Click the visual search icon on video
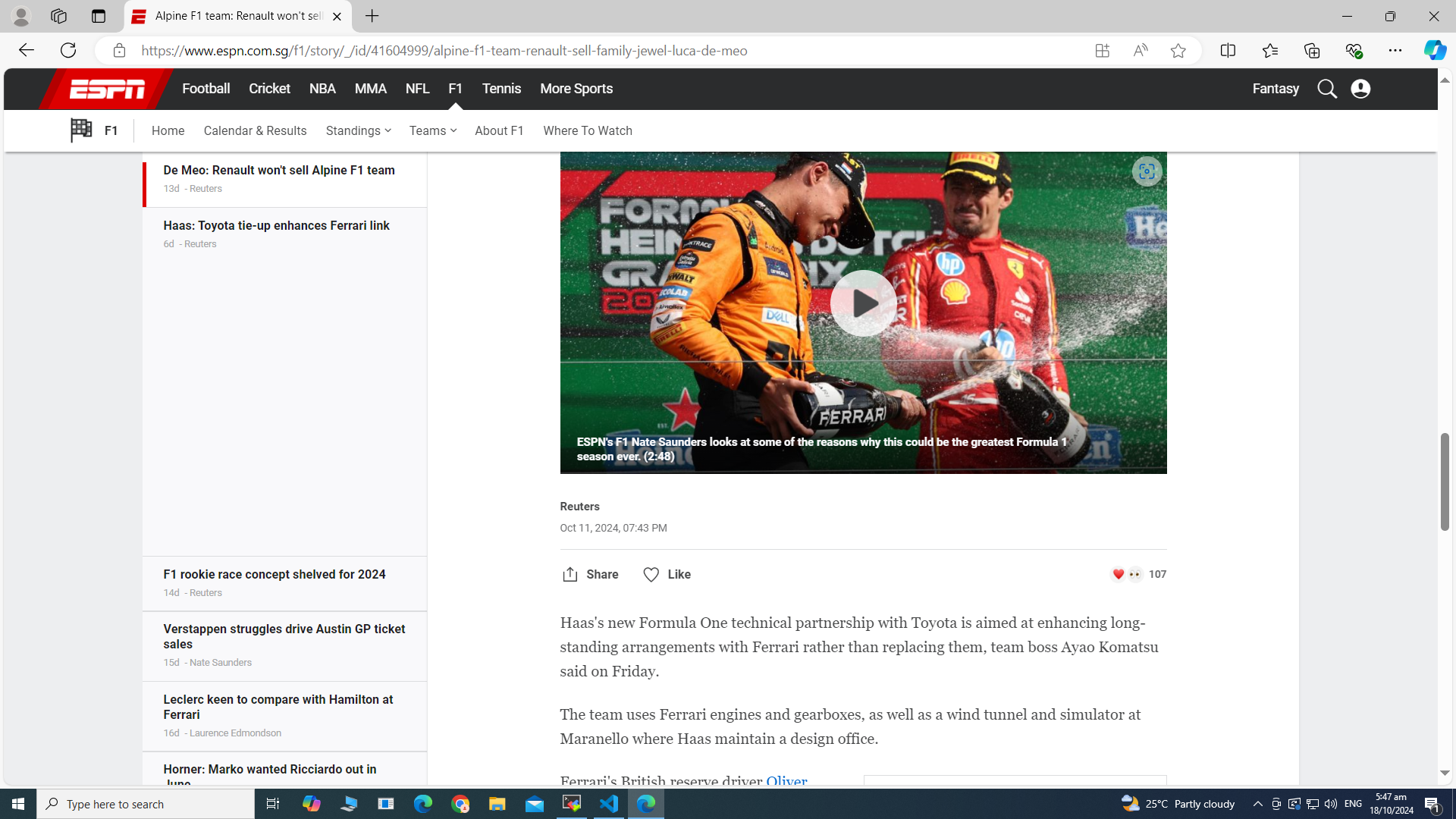 click(1147, 171)
